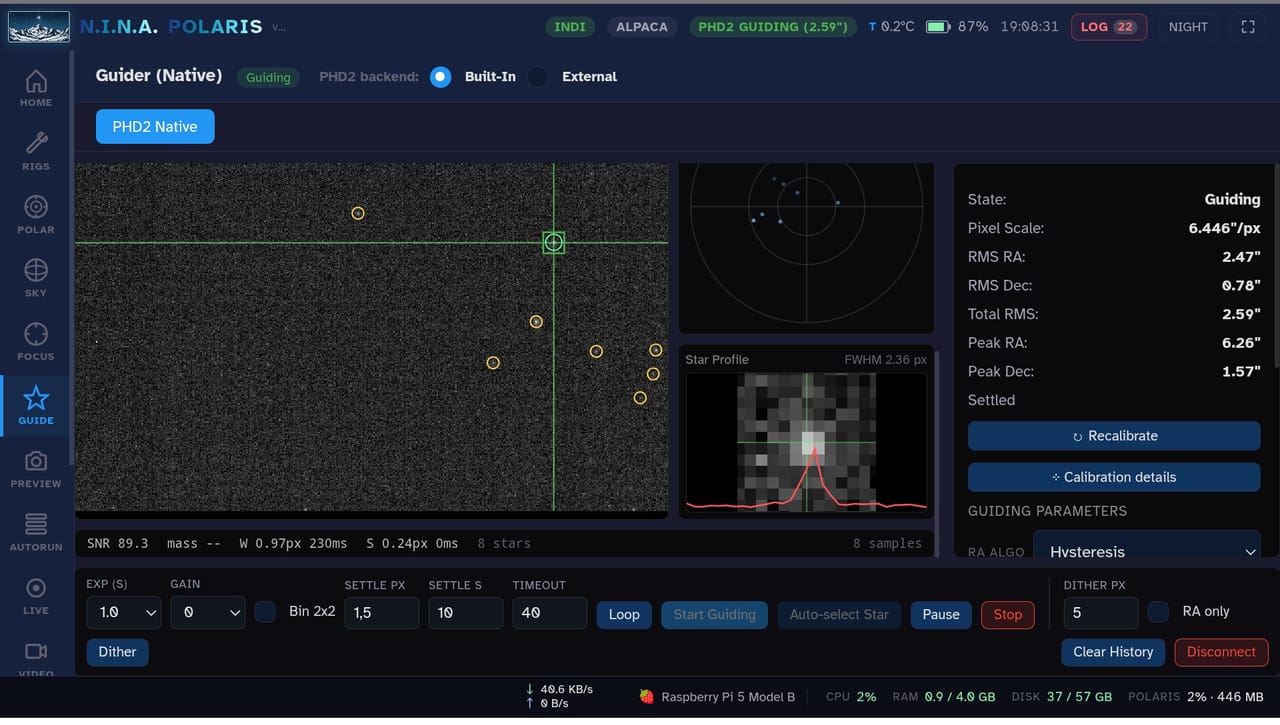Open the Autorun stack icon
This screenshot has width=1280, height=725.
36,532
